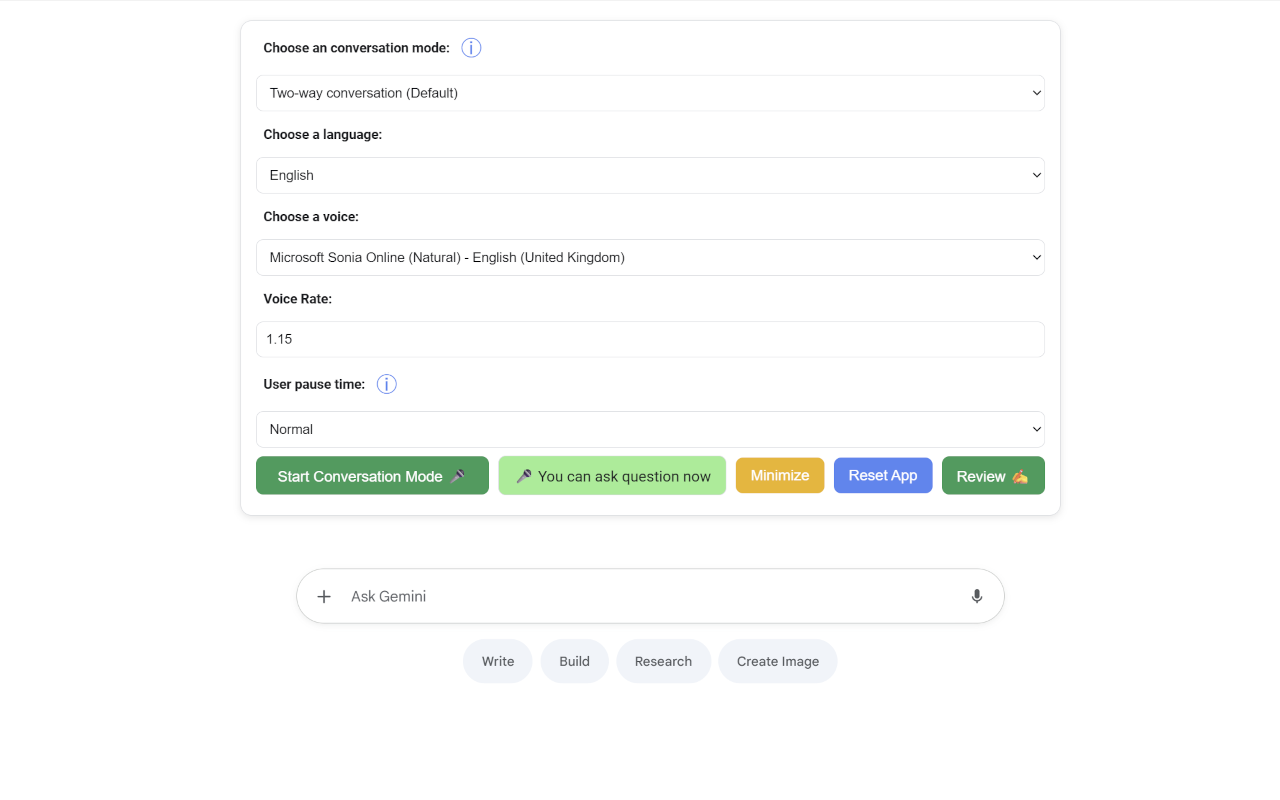Open the Review button with writing hand
The height and width of the screenshot is (800, 1280).
992,476
